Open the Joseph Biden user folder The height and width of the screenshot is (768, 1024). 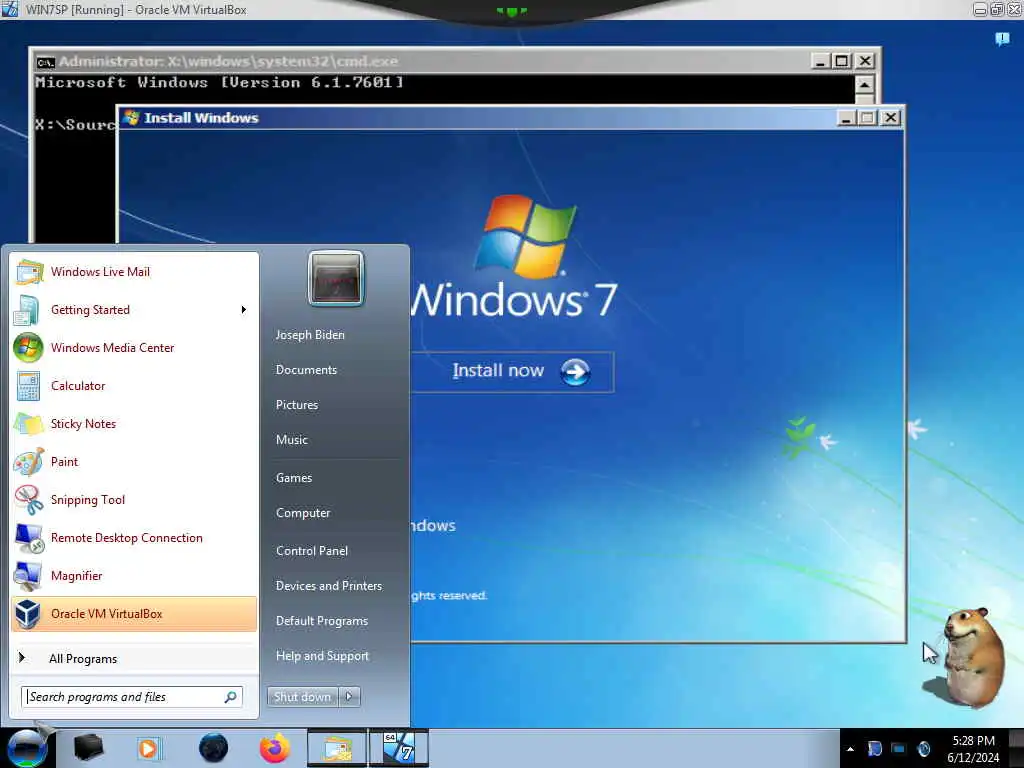(x=310, y=334)
